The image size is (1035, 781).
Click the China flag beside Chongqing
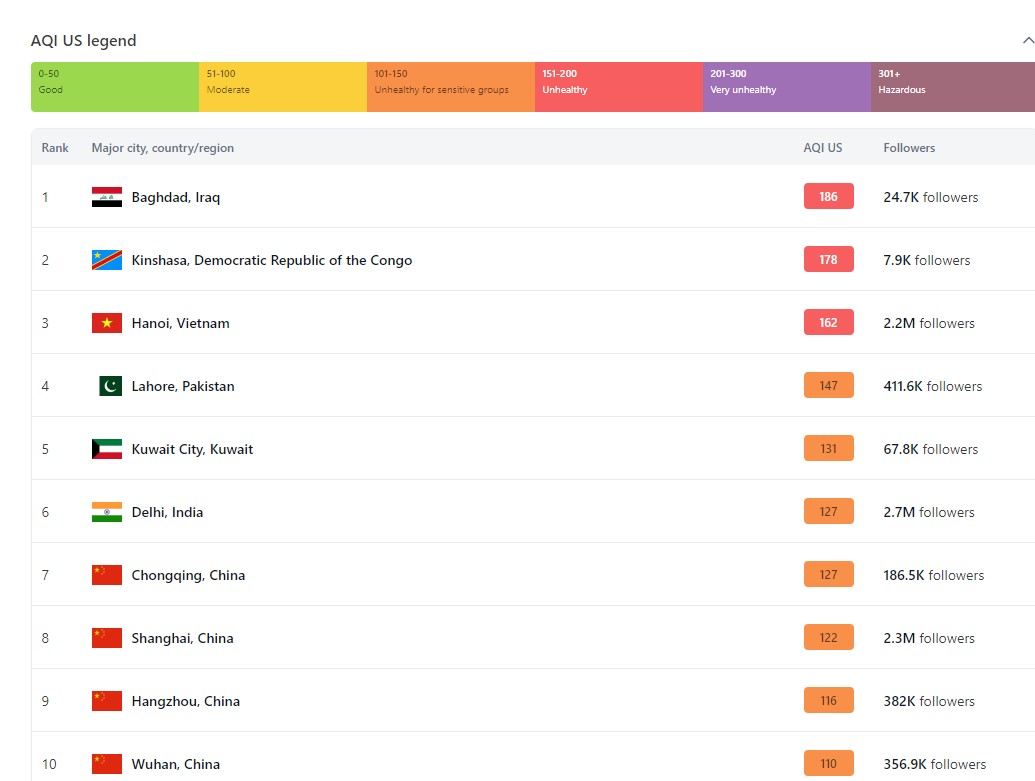click(107, 575)
